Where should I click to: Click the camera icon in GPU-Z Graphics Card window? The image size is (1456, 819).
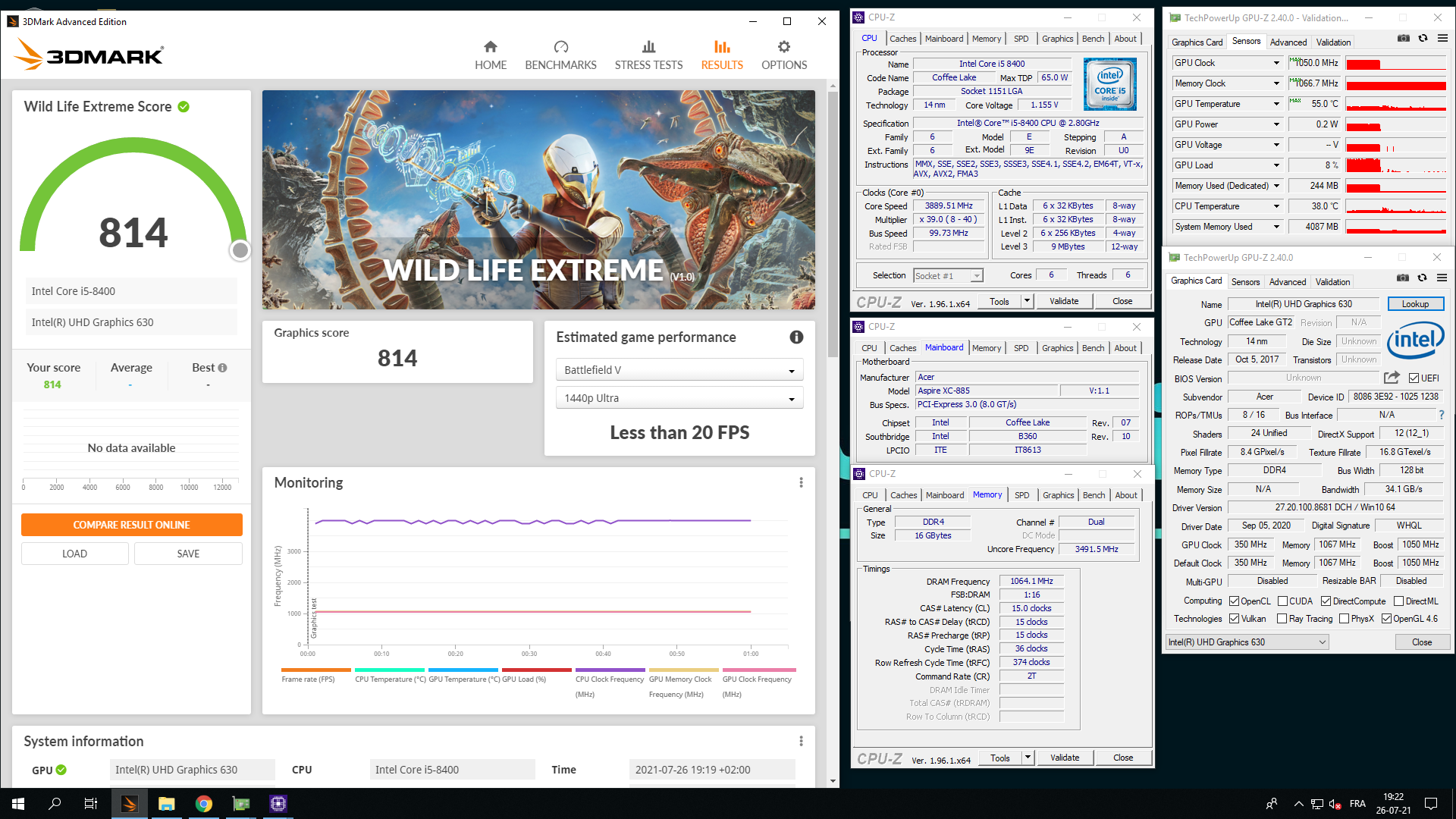coord(1403,278)
